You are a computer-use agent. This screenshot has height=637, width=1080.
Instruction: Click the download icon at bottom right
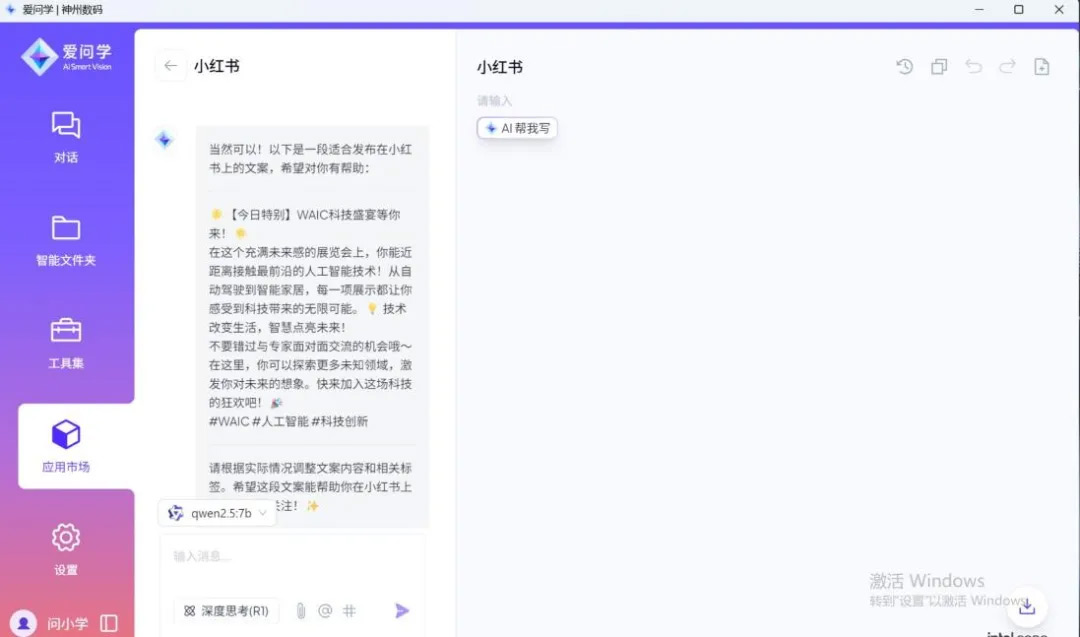coord(1027,606)
